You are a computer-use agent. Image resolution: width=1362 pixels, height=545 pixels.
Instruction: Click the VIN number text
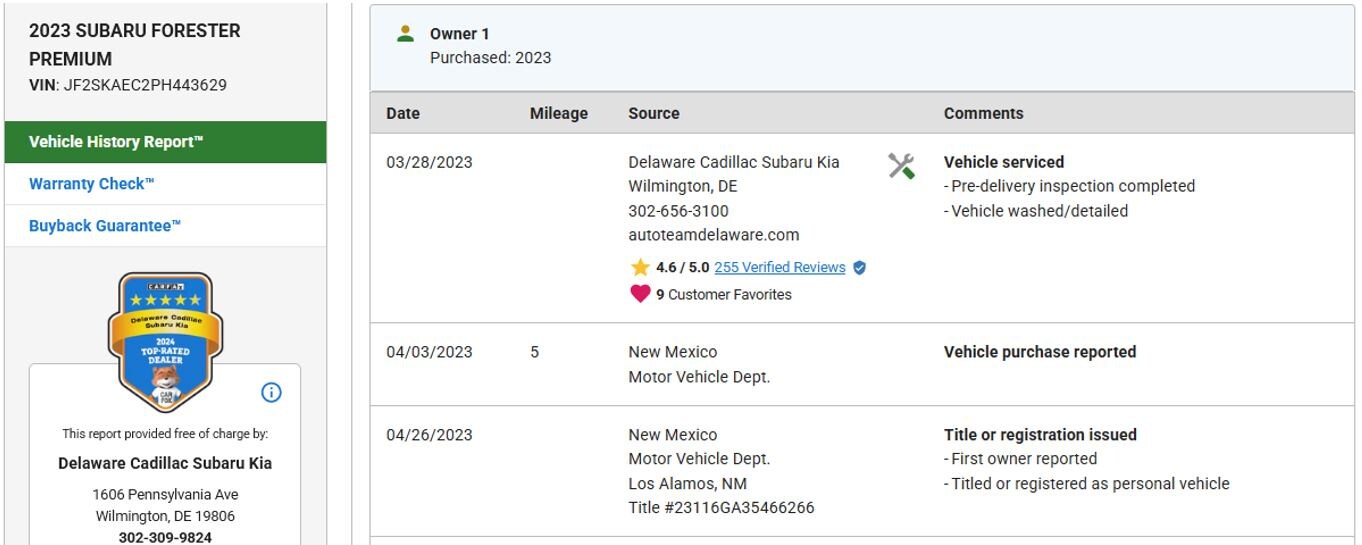coord(145,85)
